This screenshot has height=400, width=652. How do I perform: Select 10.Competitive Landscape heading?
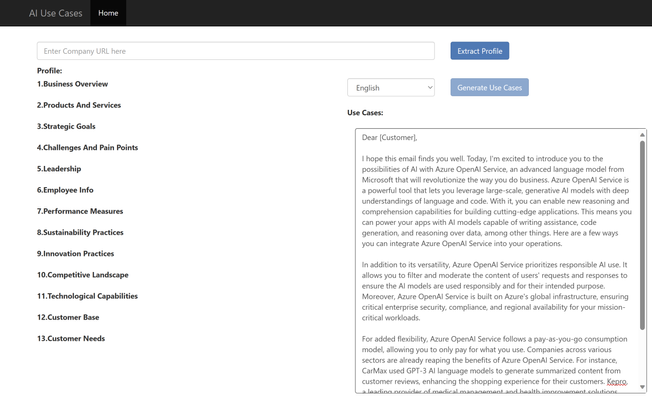[x=82, y=275]
